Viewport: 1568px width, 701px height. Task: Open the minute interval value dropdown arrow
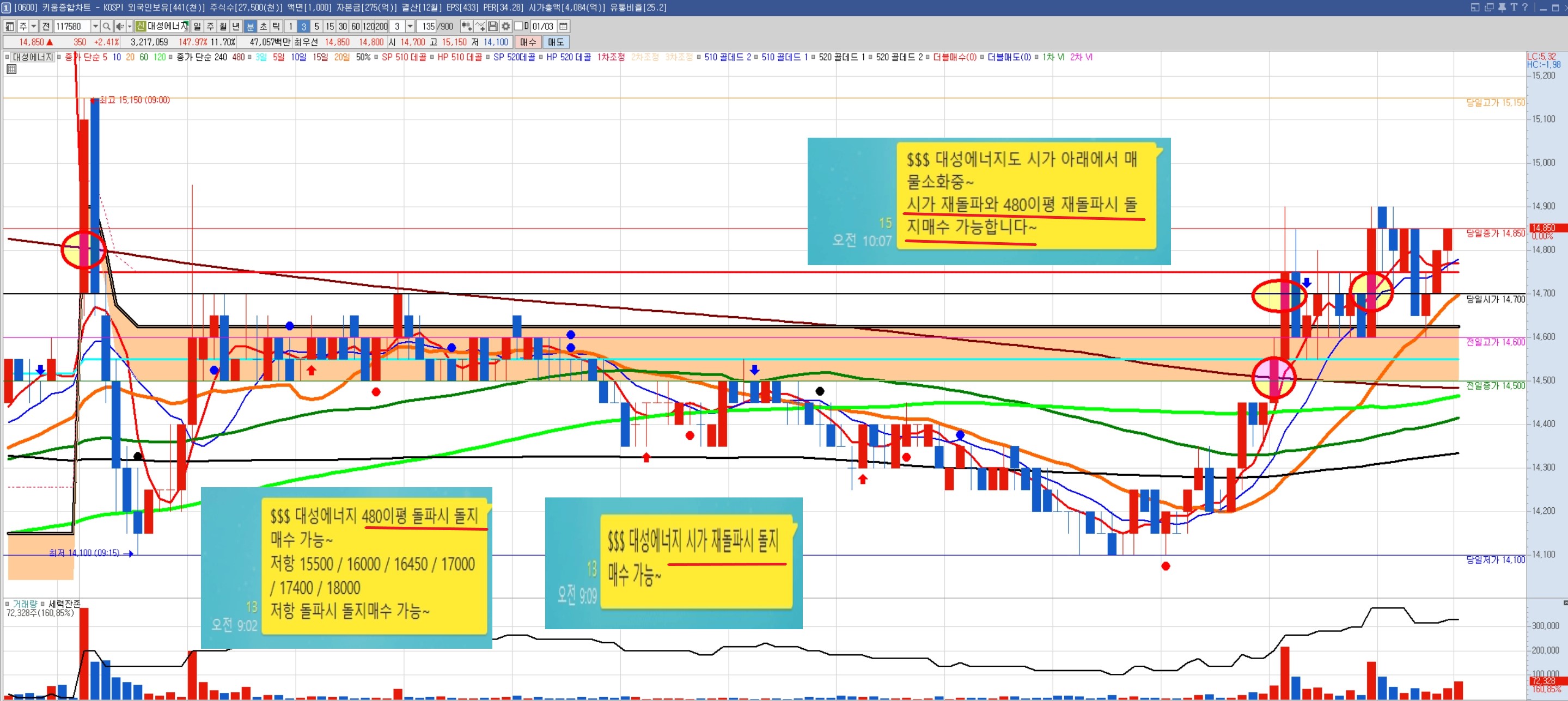(410, 26)
